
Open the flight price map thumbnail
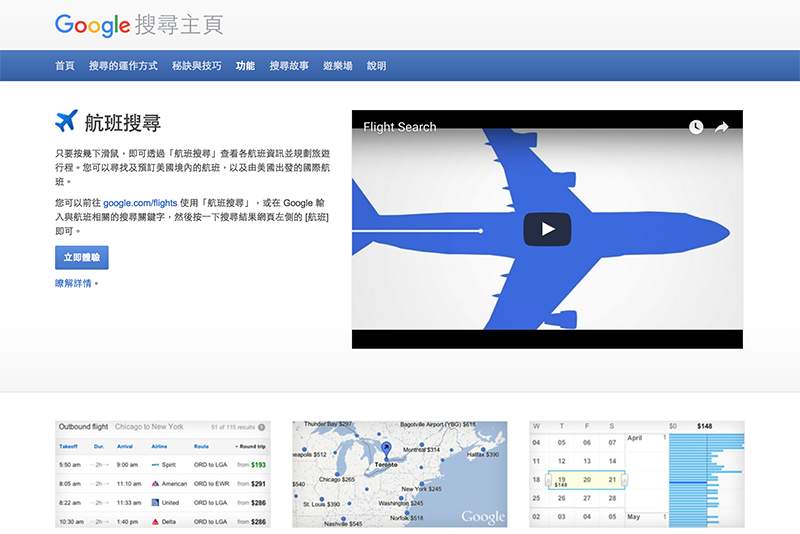[399, 474]
